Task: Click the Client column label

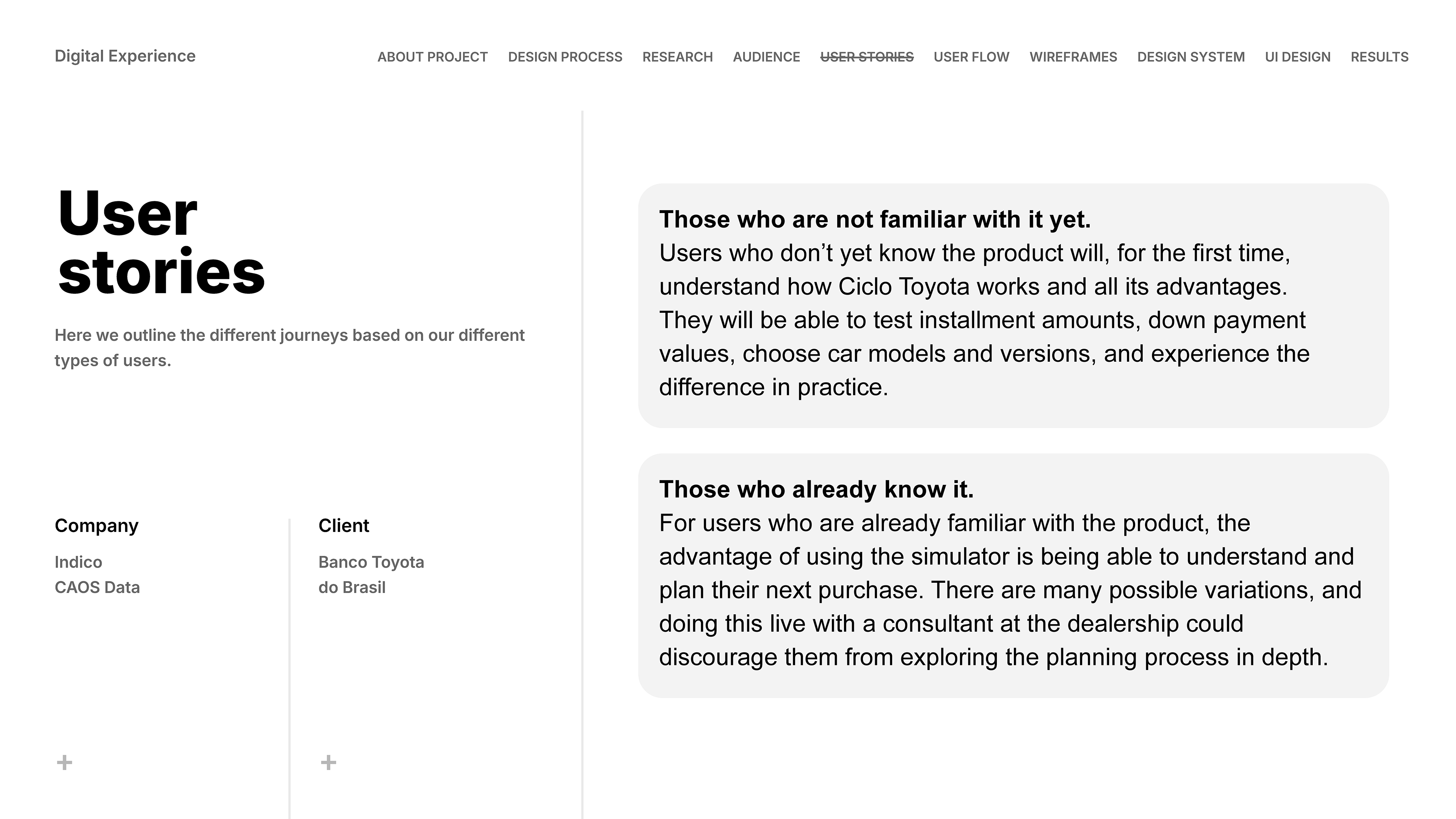Action: [344, 526]
